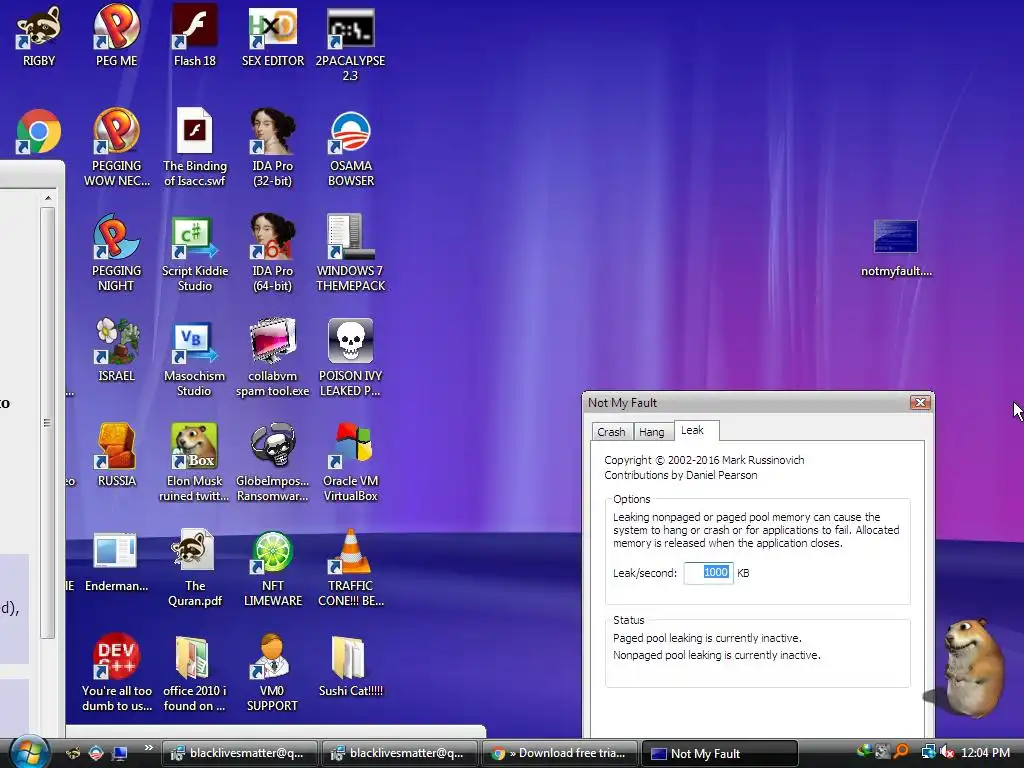The image size is (1024, 768).
Task: Click the scroll up arrow in left window
Action: coord(48,197)
